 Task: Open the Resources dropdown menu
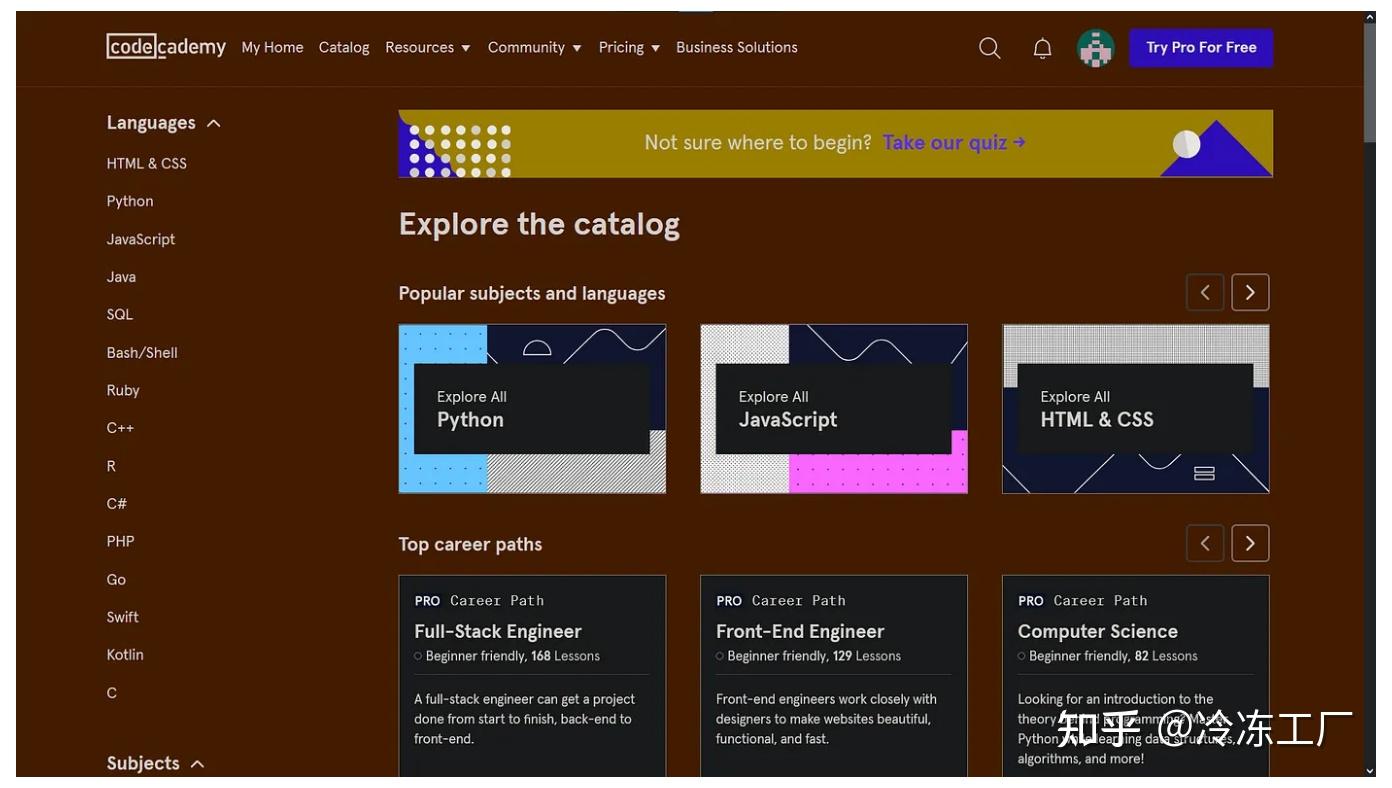pos(427,47)
